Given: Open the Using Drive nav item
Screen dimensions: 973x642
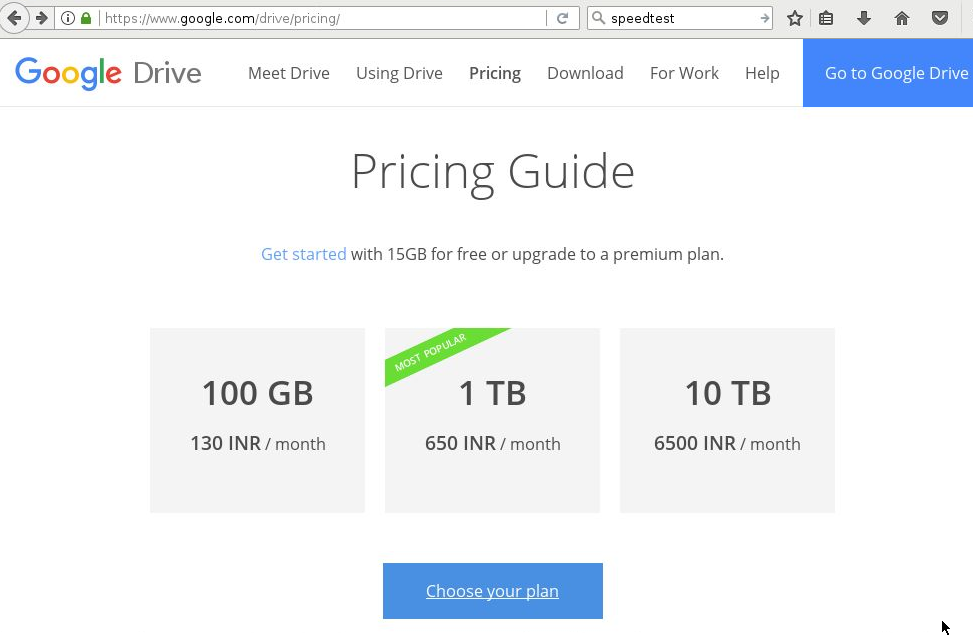Looking at the screenshot, I should 399,73.
